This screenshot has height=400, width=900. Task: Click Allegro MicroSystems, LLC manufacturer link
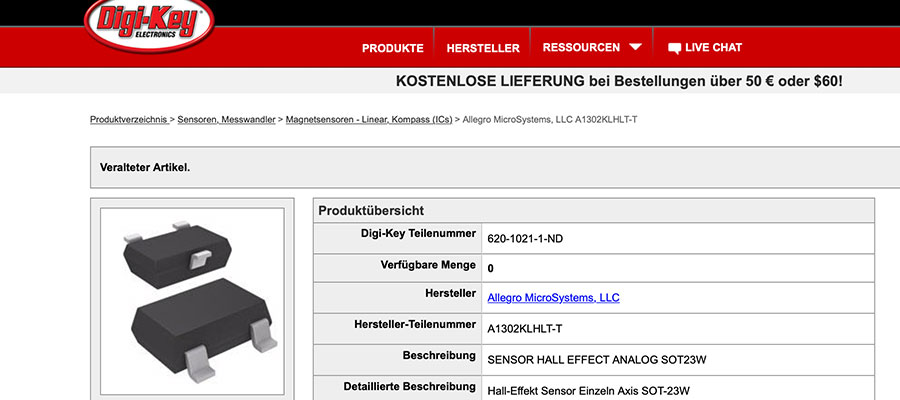point(553,298)
